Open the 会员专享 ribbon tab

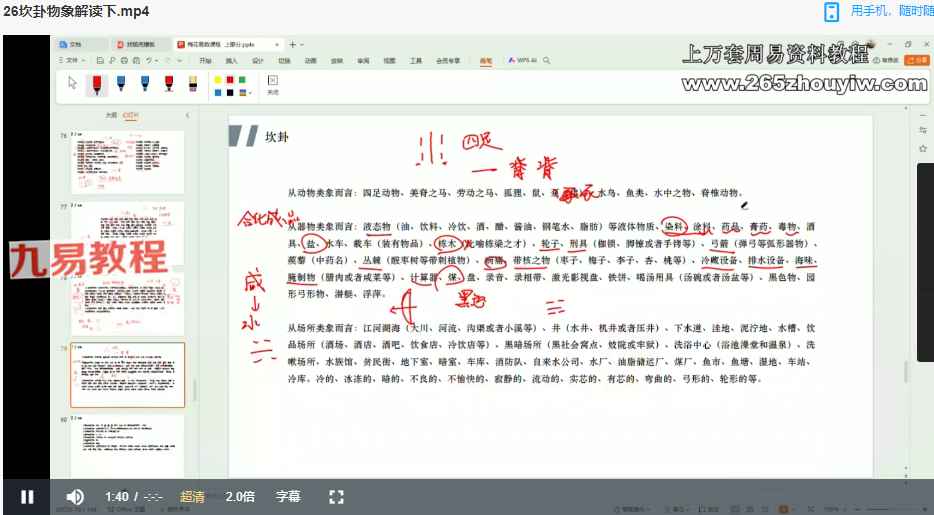[x=448, y=61]
